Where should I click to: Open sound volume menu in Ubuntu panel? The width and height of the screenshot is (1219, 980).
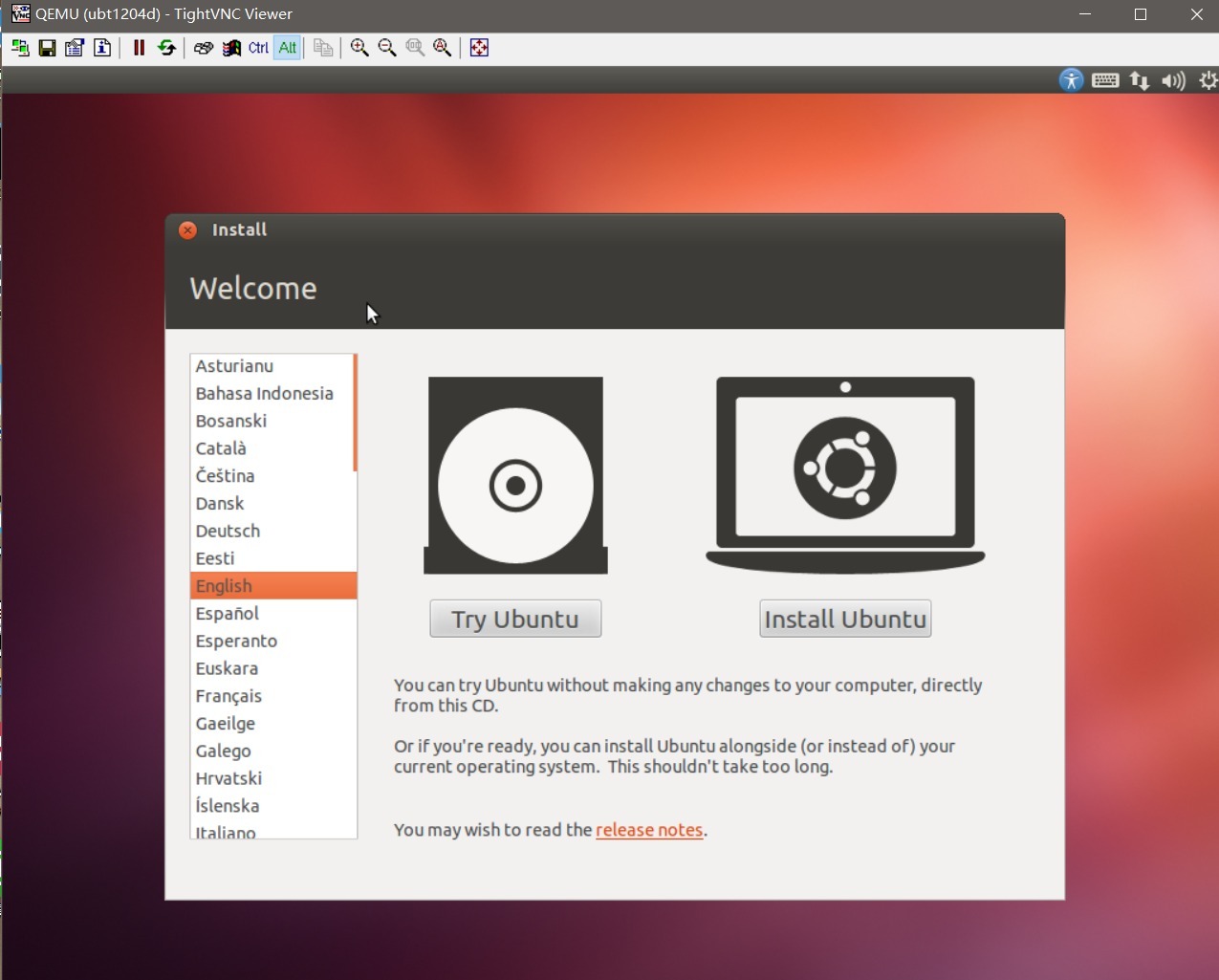pos(1173,80)
